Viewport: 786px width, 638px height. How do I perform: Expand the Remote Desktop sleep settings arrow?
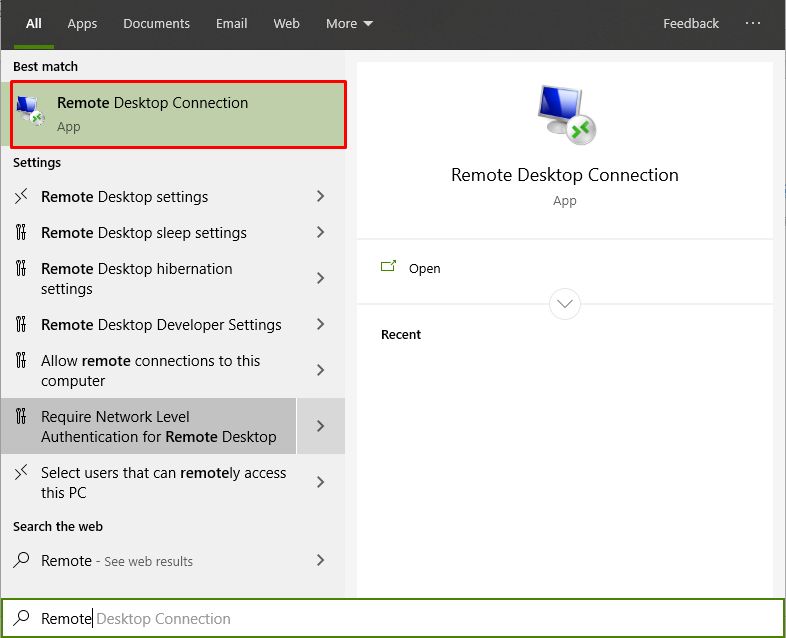pos(320,233)
